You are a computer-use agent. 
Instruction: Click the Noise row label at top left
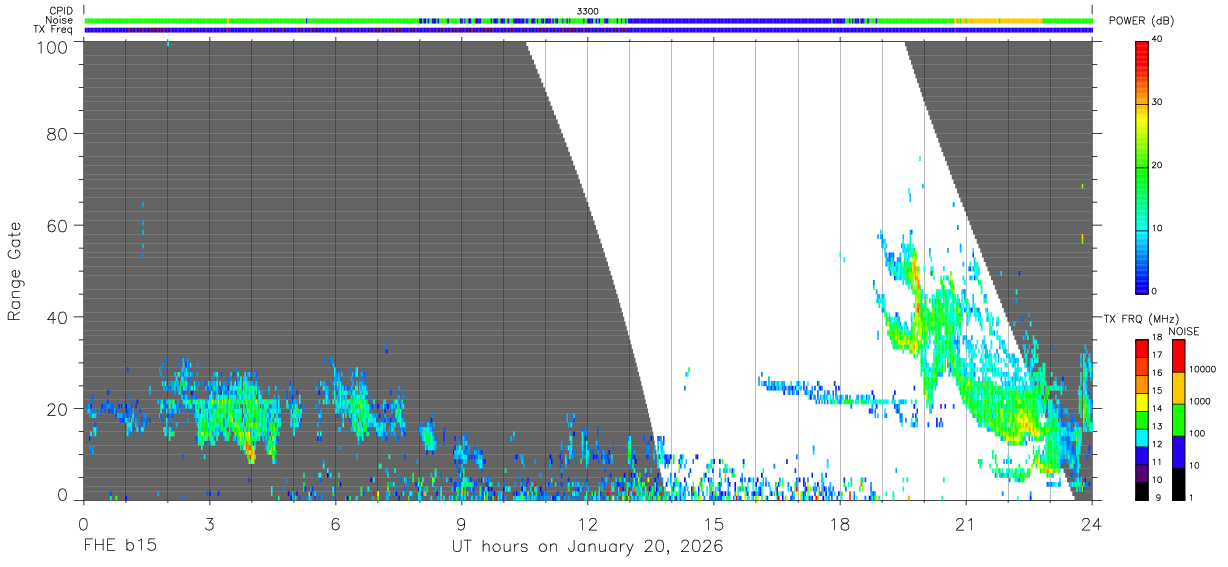point(60,20)
